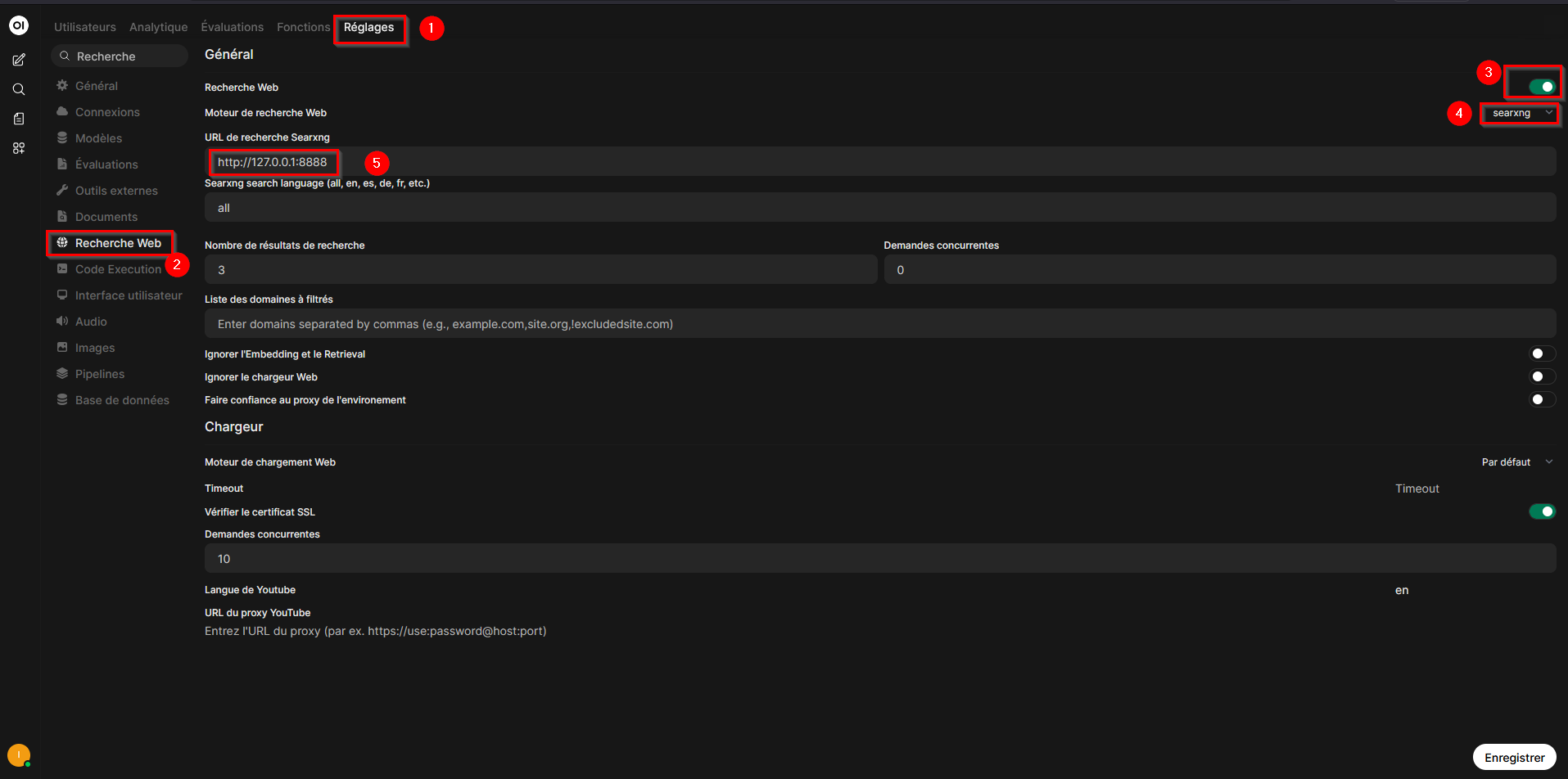The image size is (1568, 779).
Task: Disable the Recherche Web toggle
Action: pyautogui.click(x=1542, y=87)
